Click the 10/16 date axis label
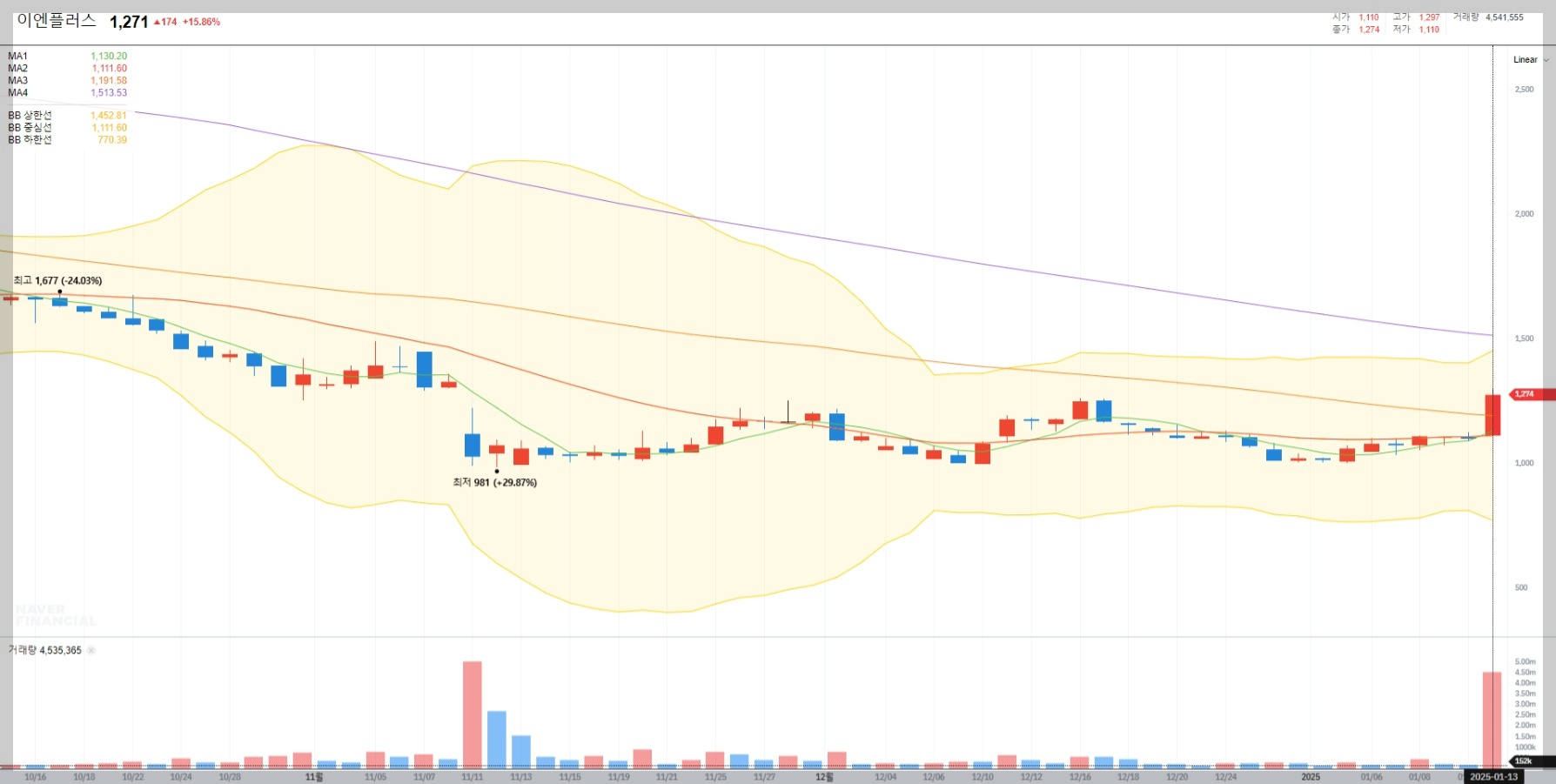 coord(36,777)
